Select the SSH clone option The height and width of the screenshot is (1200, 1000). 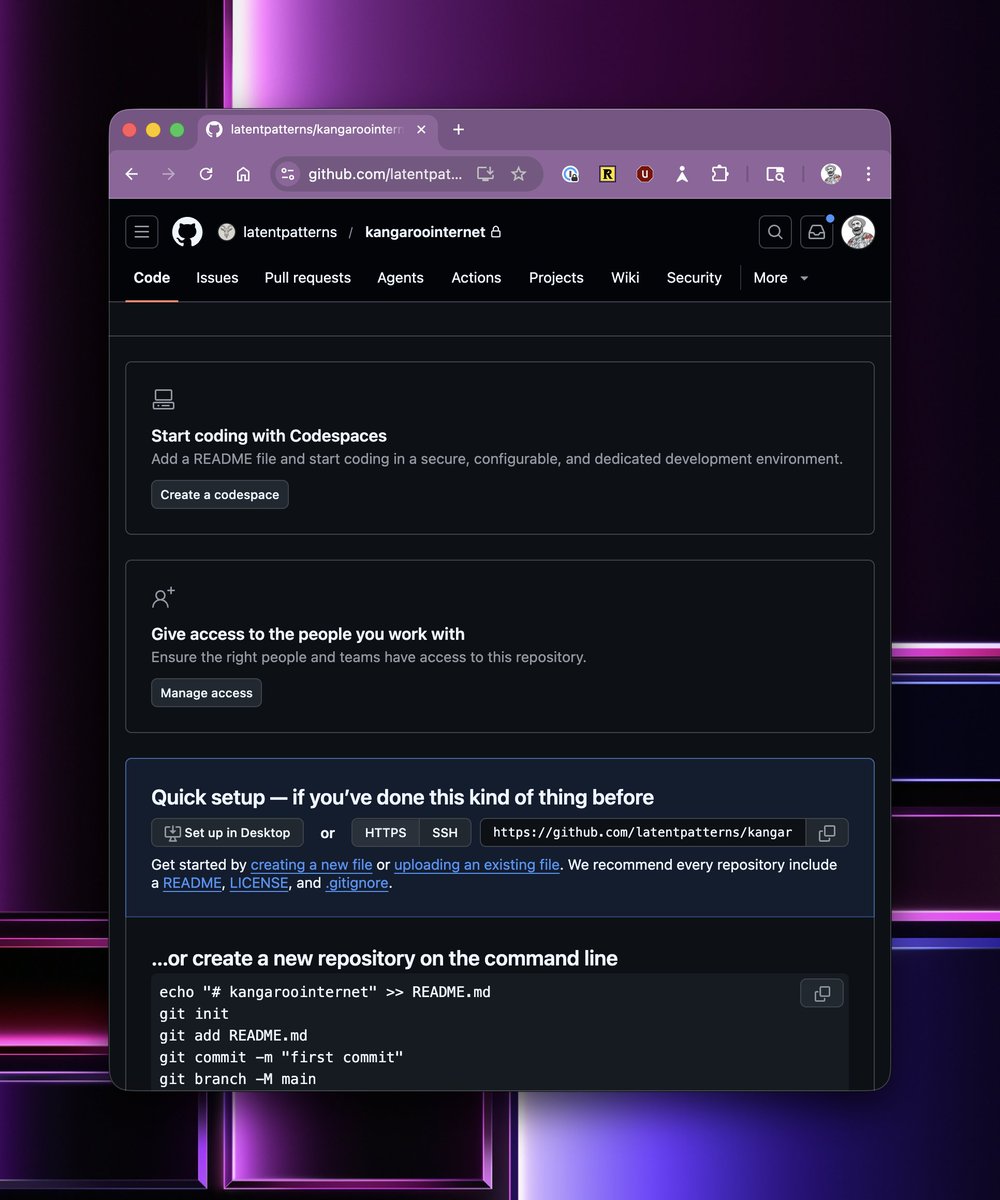[445, 833]
